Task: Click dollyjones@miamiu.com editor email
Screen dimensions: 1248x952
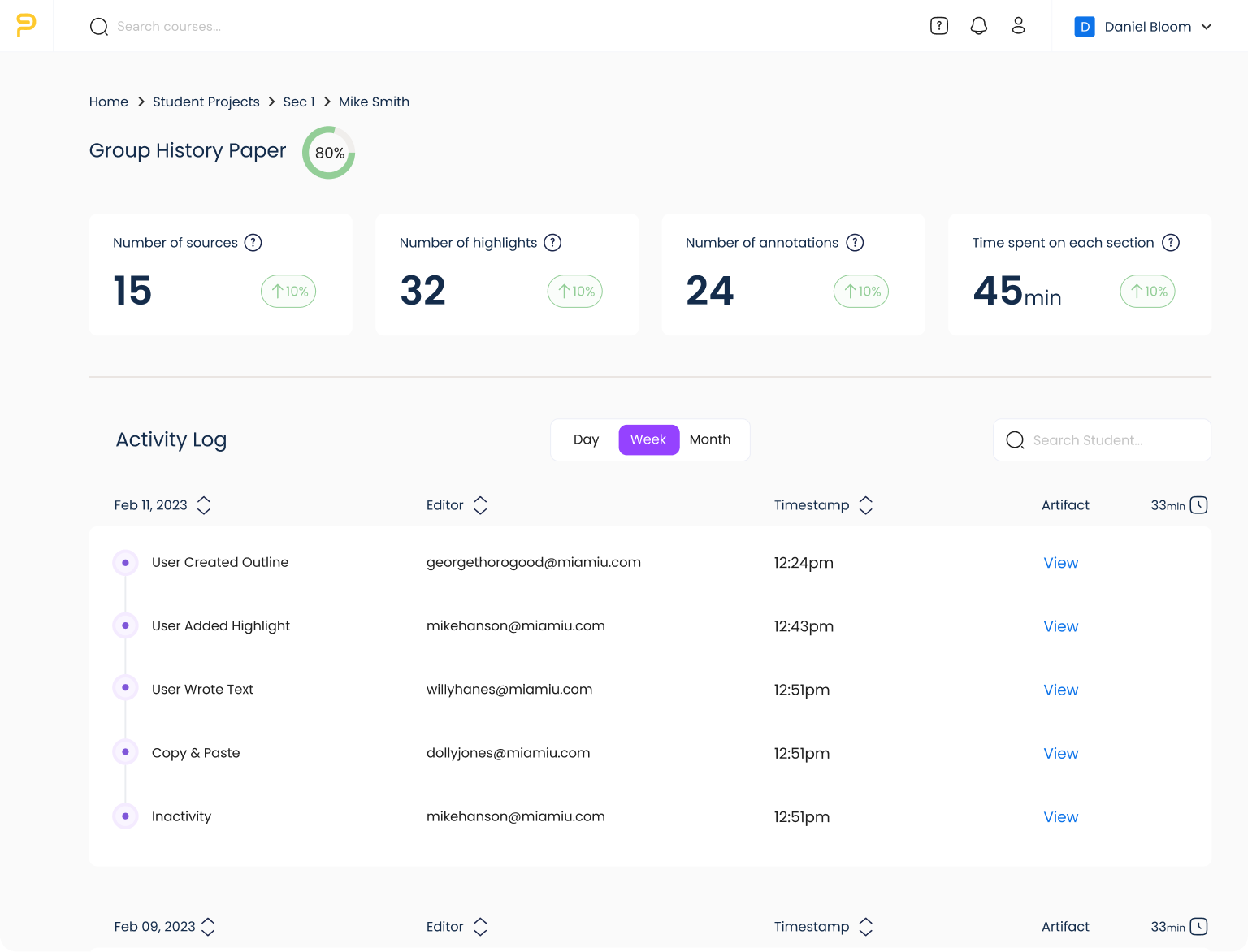Action: [x=509, y=753]
